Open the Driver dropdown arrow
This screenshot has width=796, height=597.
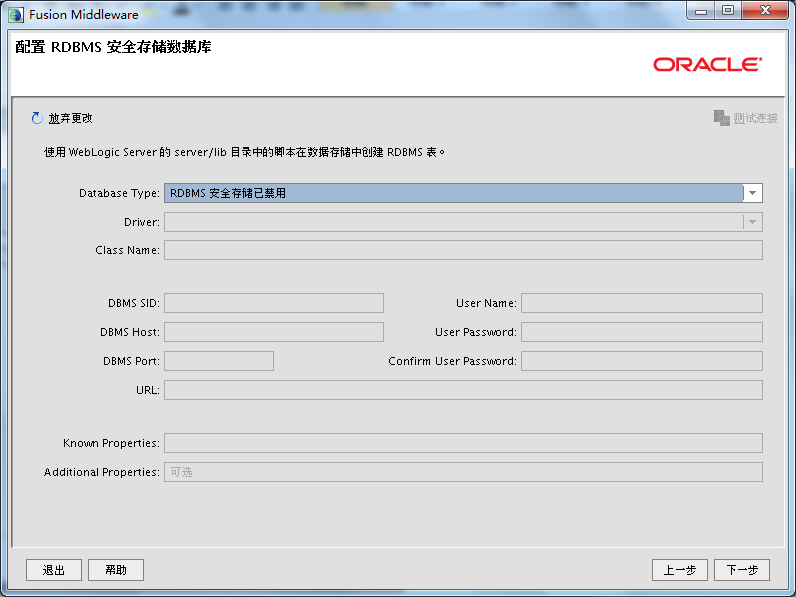click(x=753, y=222)
